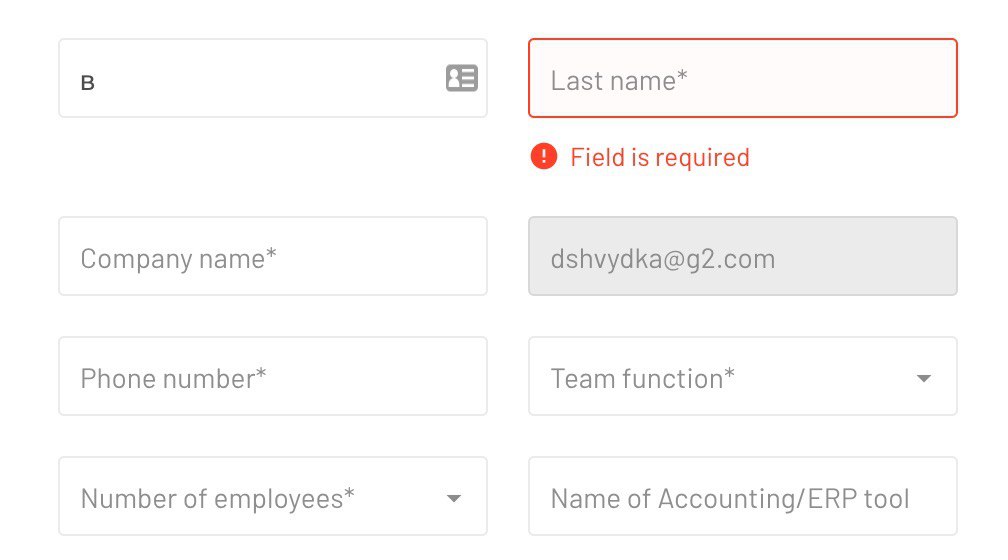Focus the Name of Accounting/ERP tool field
This screenshot has width=1008, height=560.
click(x=742, y=496)
